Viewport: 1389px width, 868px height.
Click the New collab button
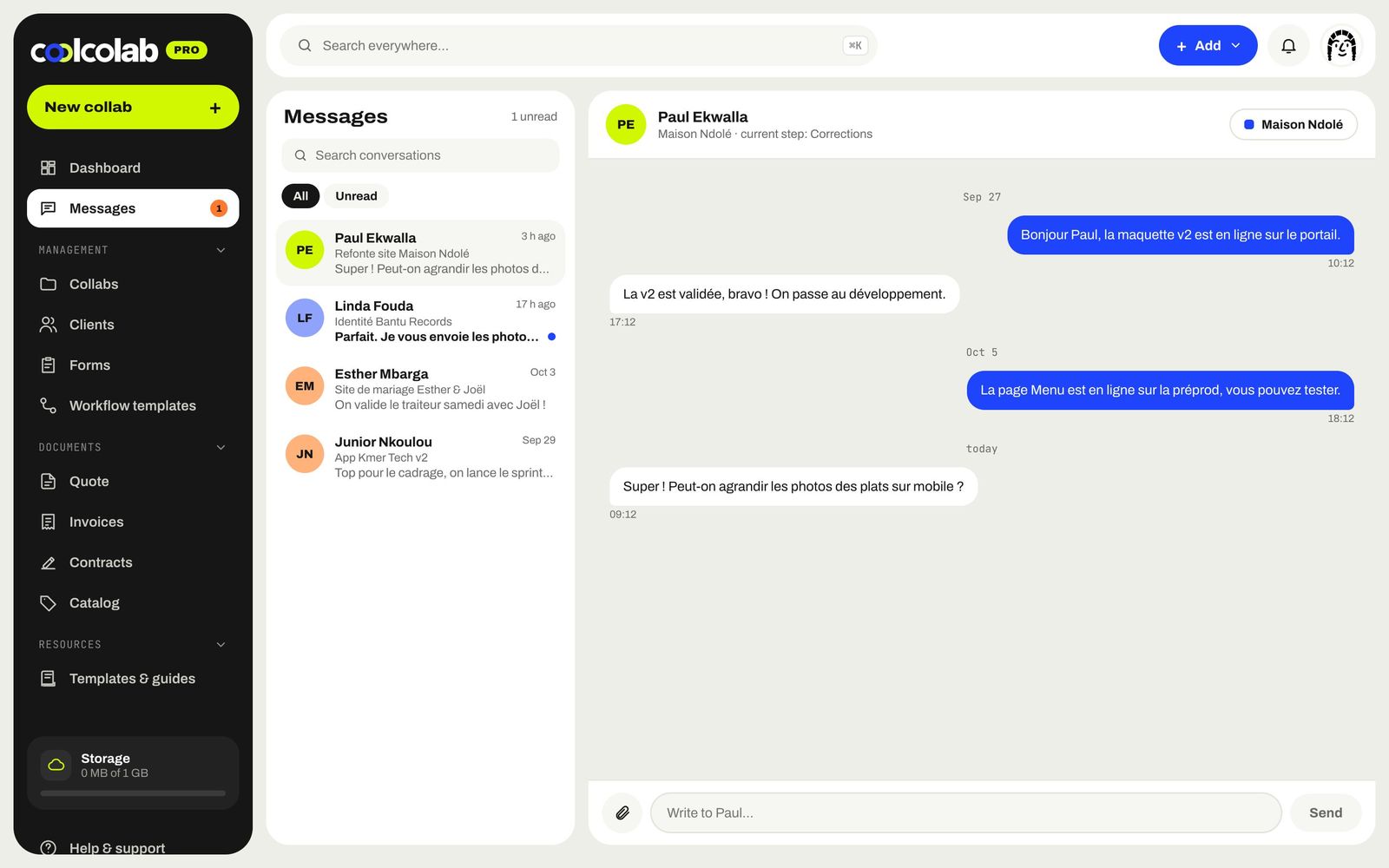click(133, 108)
